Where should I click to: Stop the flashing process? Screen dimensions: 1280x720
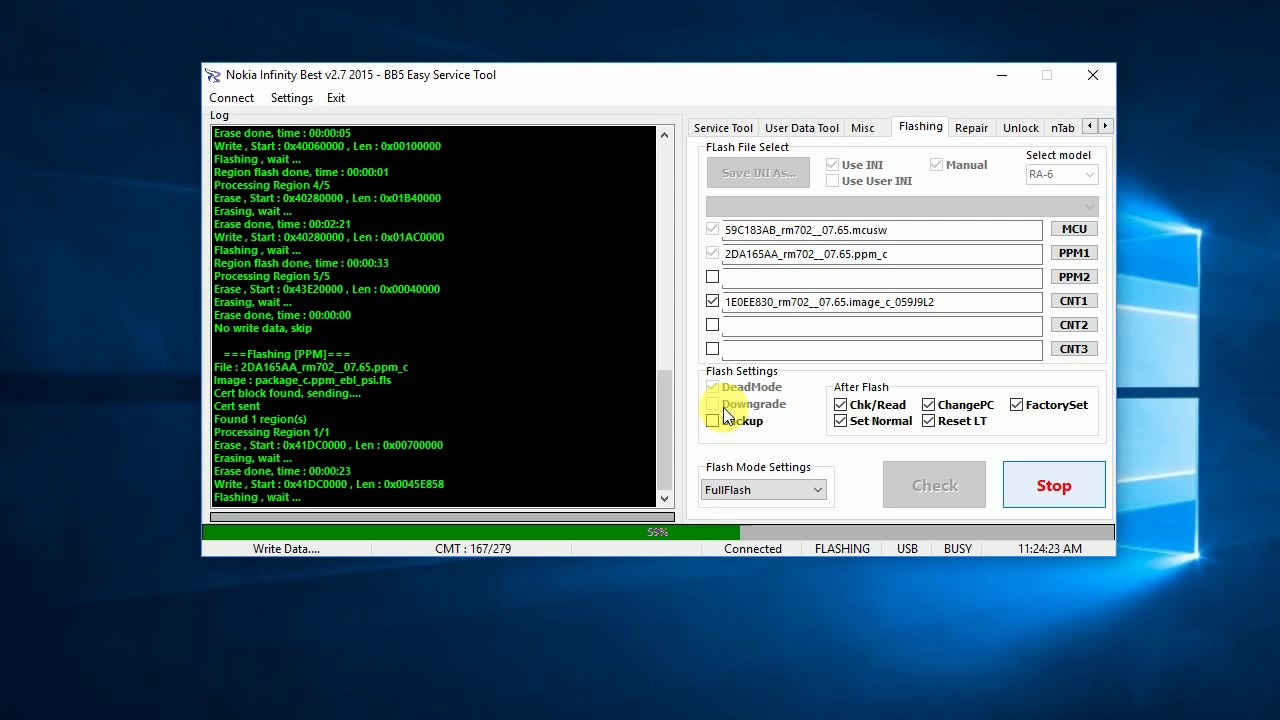pos(1054,485)
